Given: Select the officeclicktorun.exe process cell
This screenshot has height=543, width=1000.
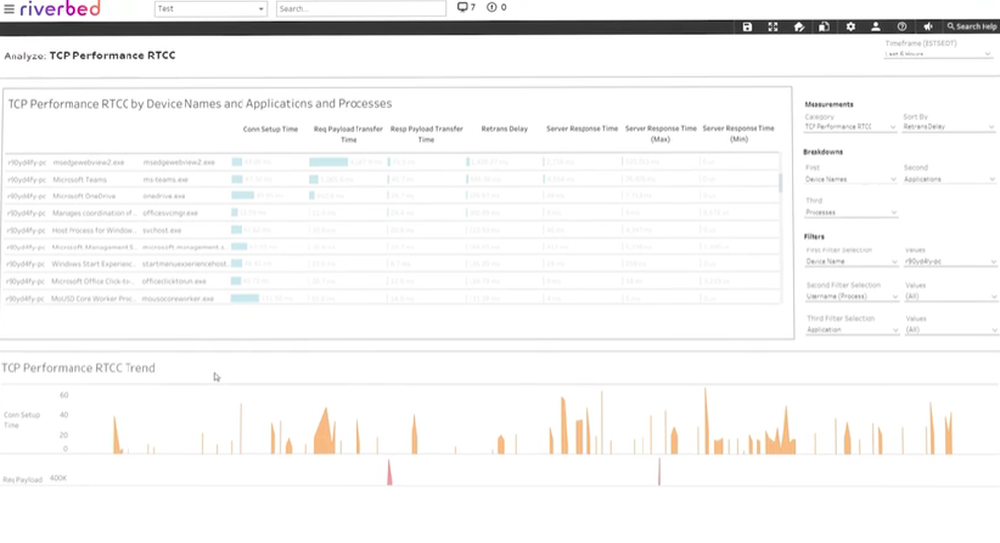Looking at the screenshot, I should point(174,281).
